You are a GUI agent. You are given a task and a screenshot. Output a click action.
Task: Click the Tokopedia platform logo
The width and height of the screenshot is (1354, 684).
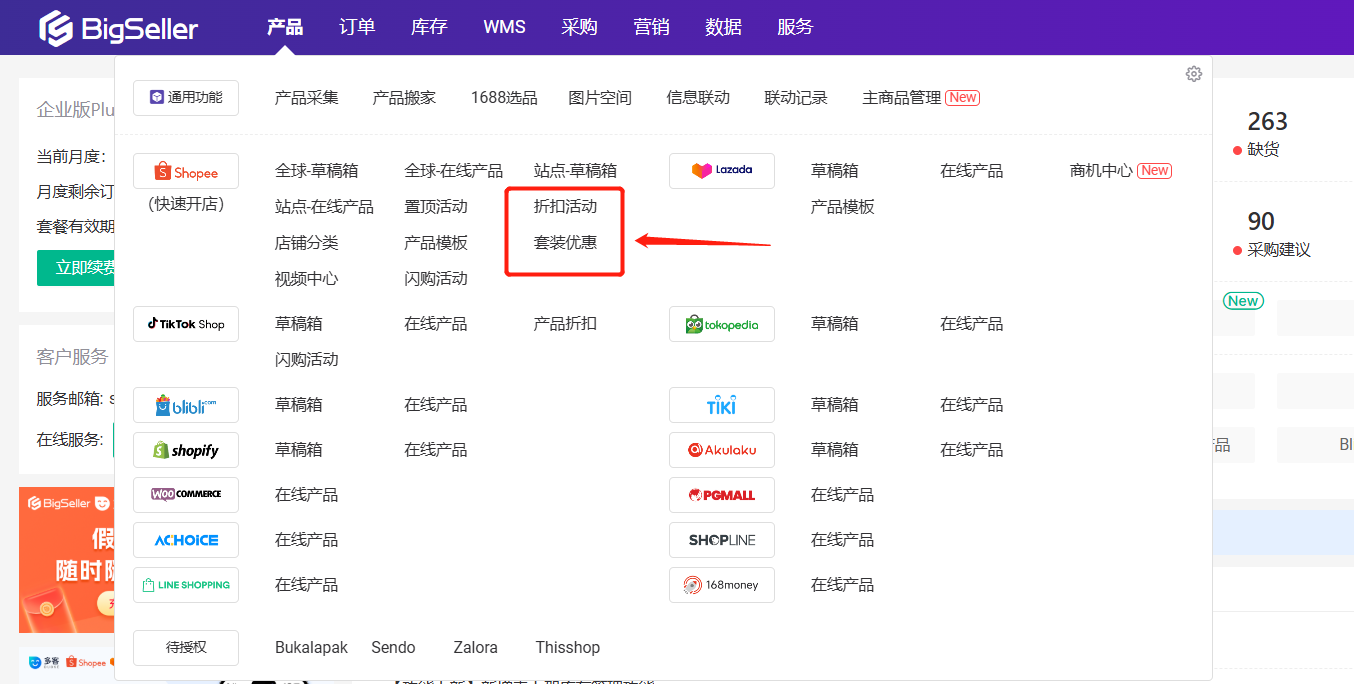click(721, 324)
